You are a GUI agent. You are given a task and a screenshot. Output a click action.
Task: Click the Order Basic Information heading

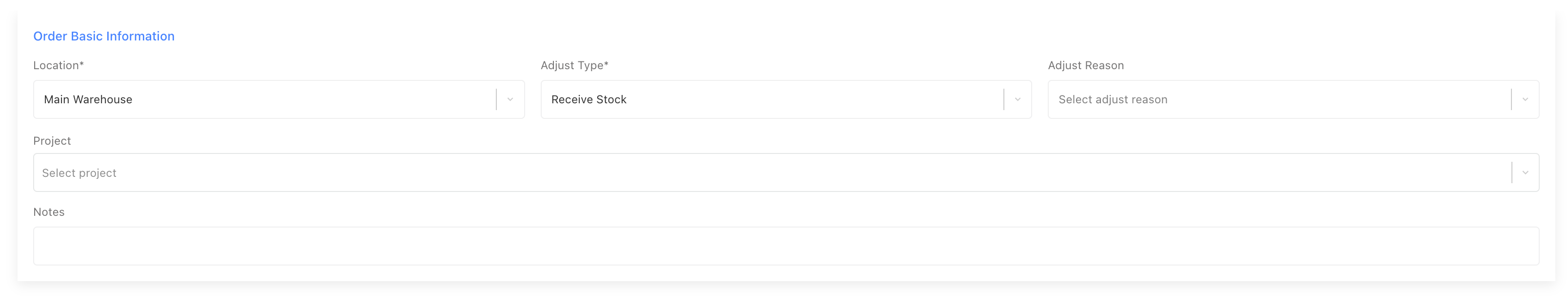pos(104,36)
